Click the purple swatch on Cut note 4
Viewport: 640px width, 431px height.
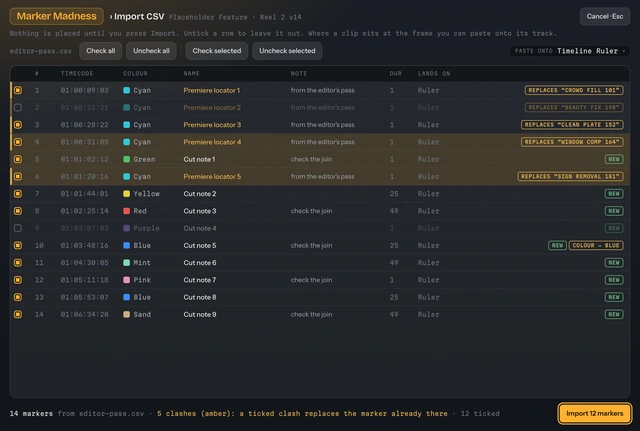tap(127, 228)
